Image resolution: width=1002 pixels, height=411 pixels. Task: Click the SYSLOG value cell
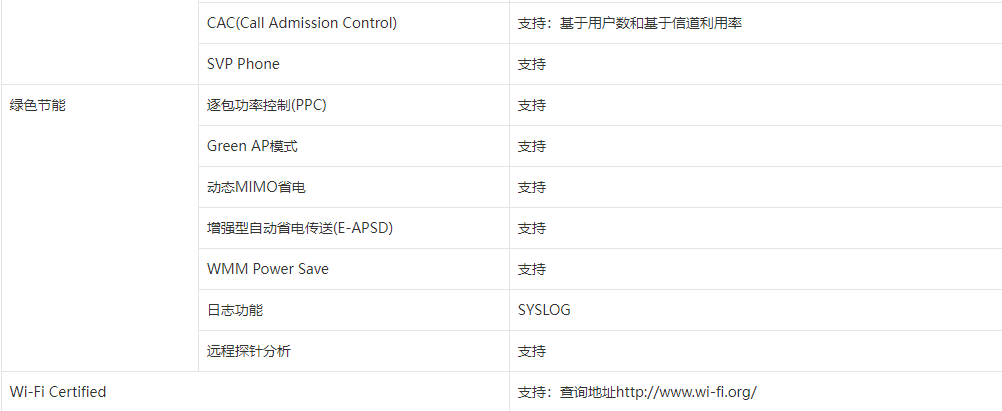[x=755, y=310]
